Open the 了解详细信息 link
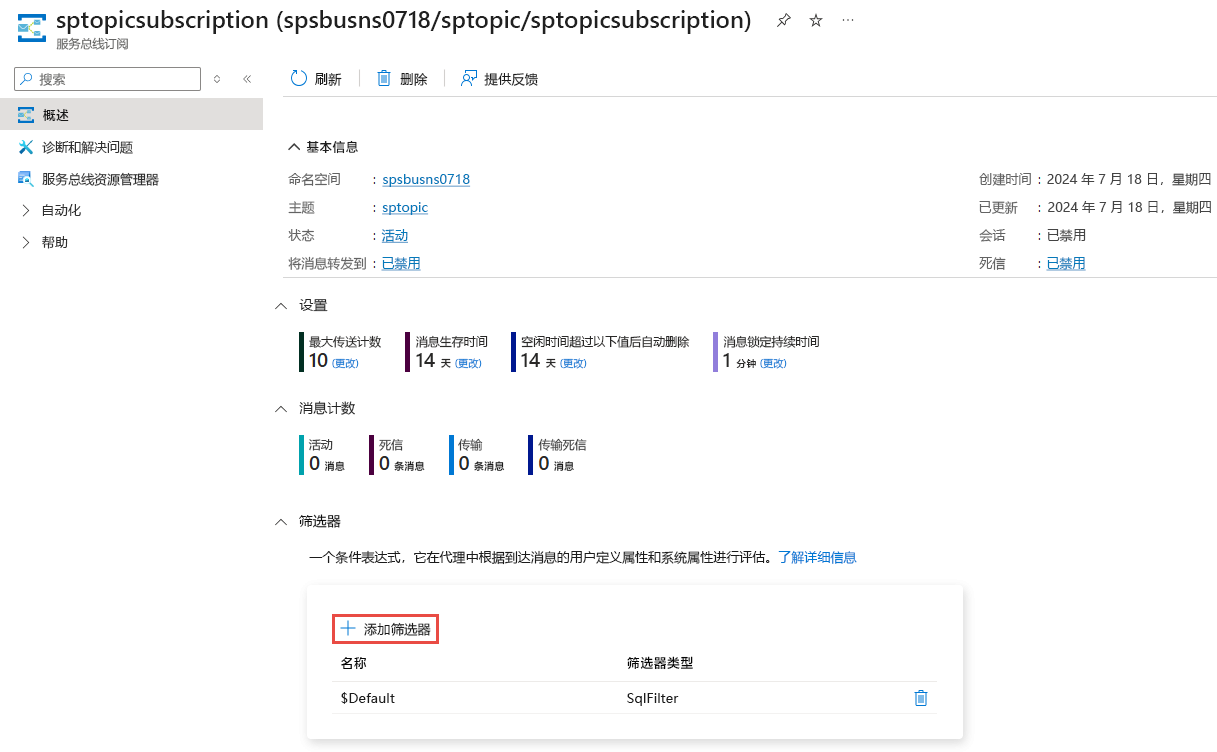The width and height of the screenshot is (1217, 752). pos(817,557)
